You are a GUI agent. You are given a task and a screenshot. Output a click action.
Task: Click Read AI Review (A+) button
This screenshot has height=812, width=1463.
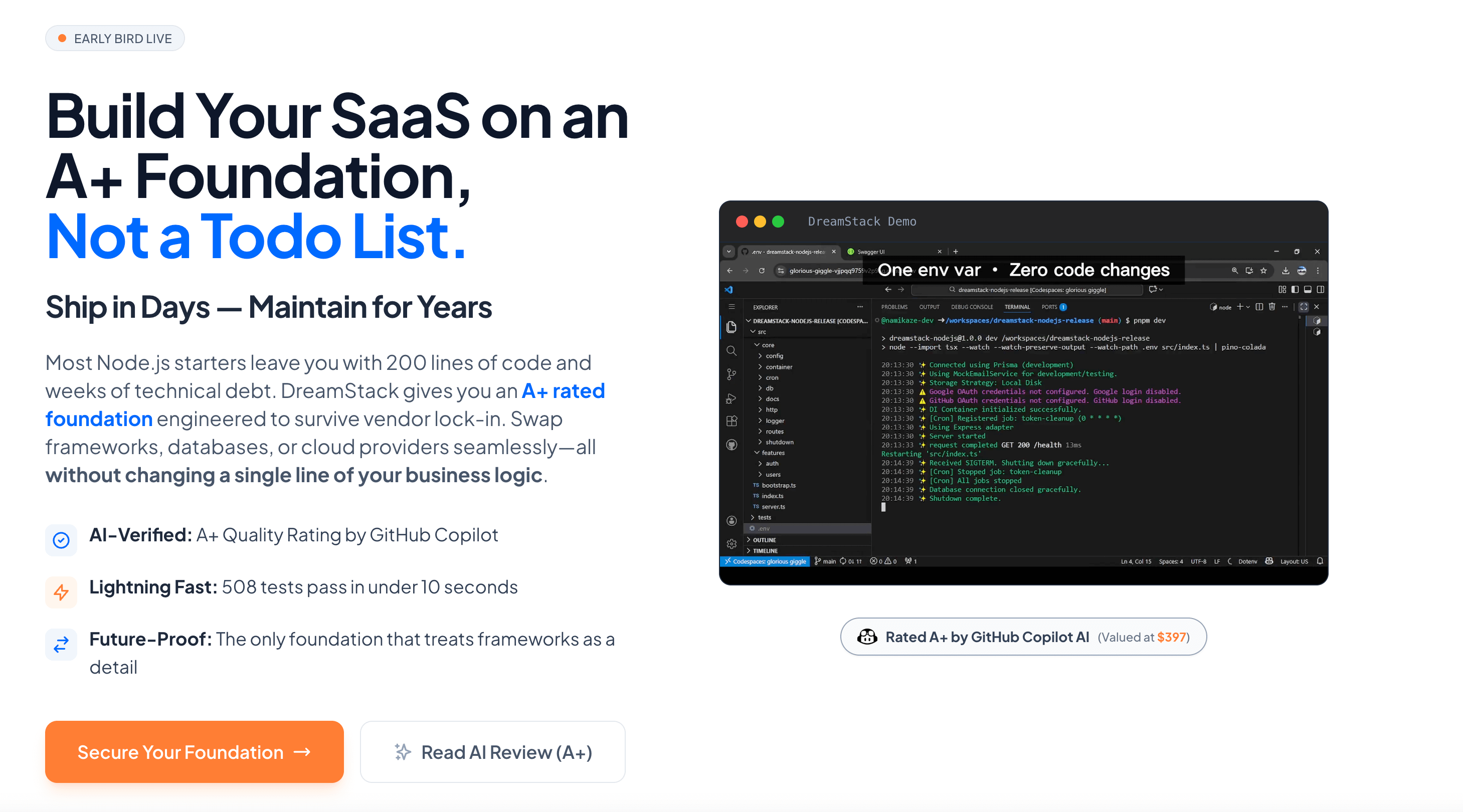[x=492, y=752]
